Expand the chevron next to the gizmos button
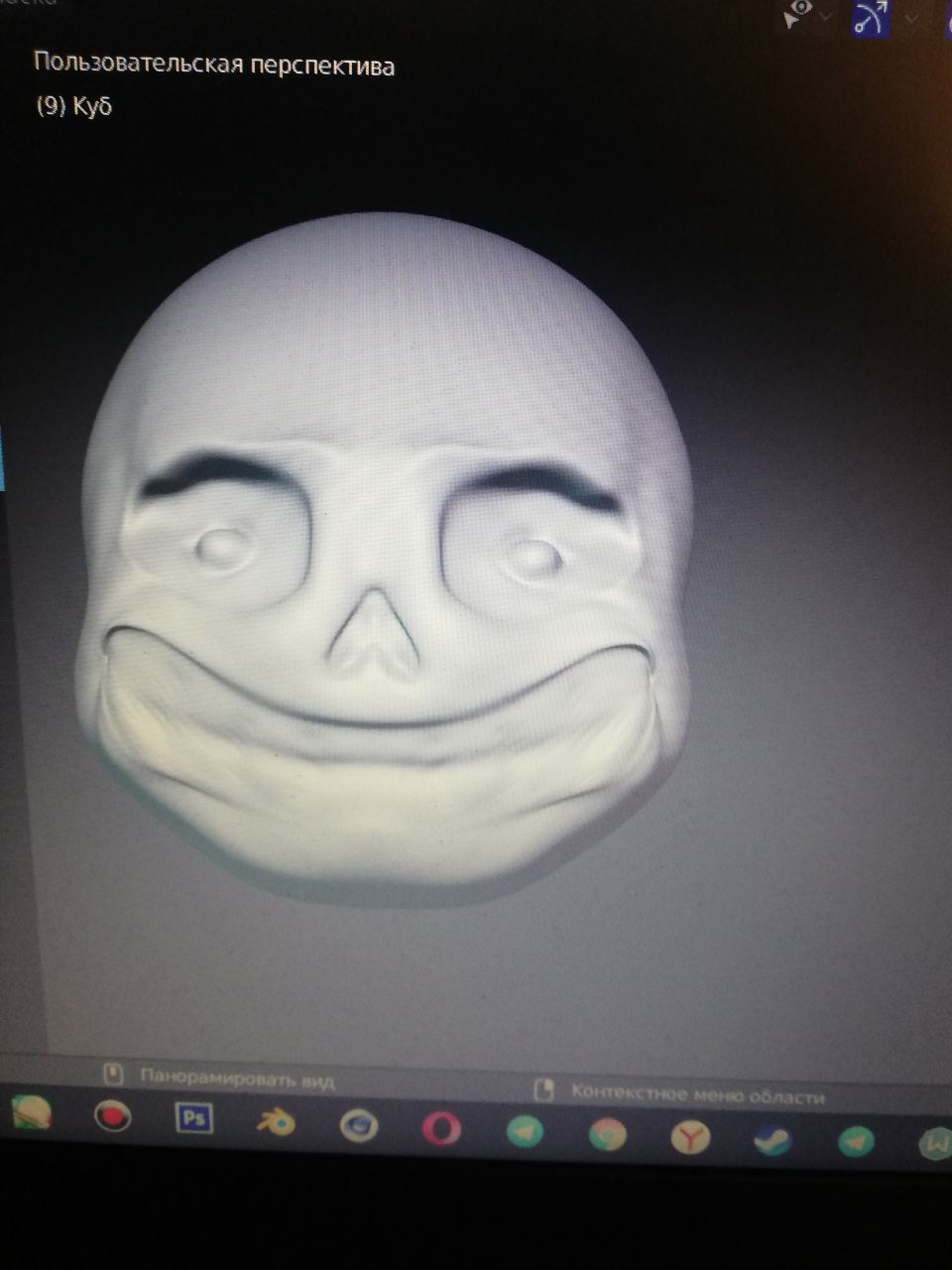 pyautogui.click(x=912, y=18)
